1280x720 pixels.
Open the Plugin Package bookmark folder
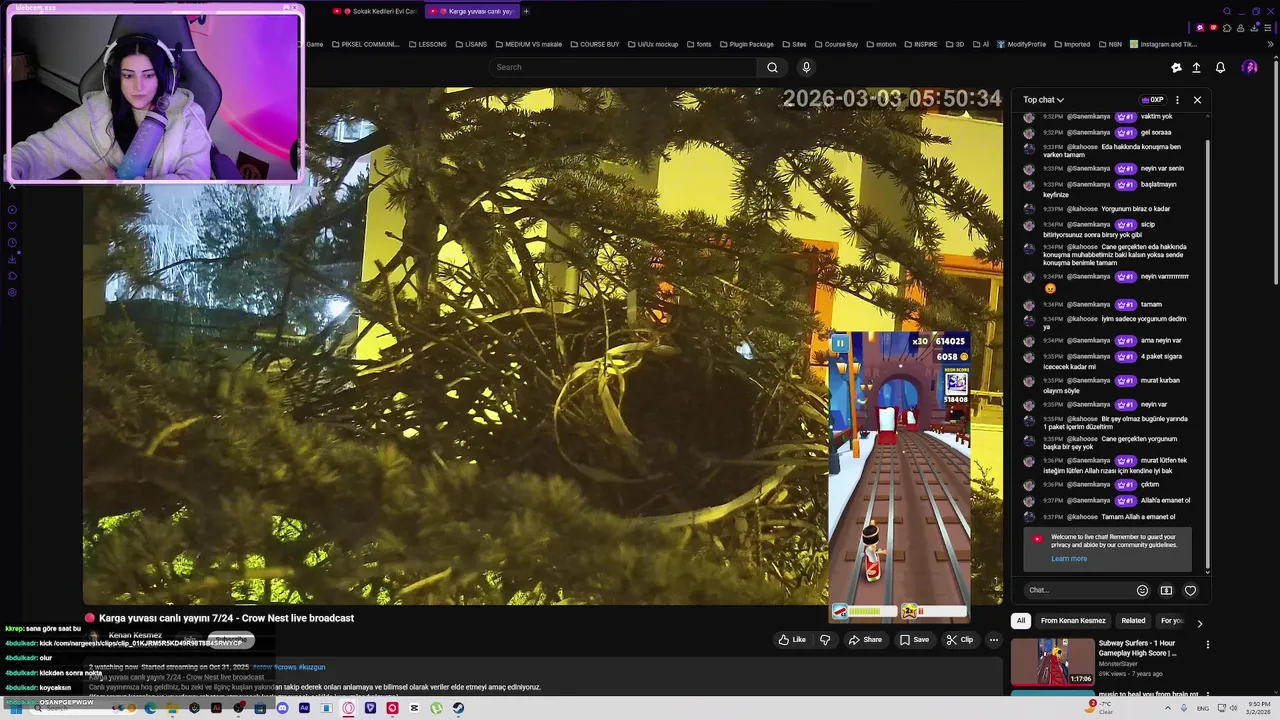click(746, 44)
